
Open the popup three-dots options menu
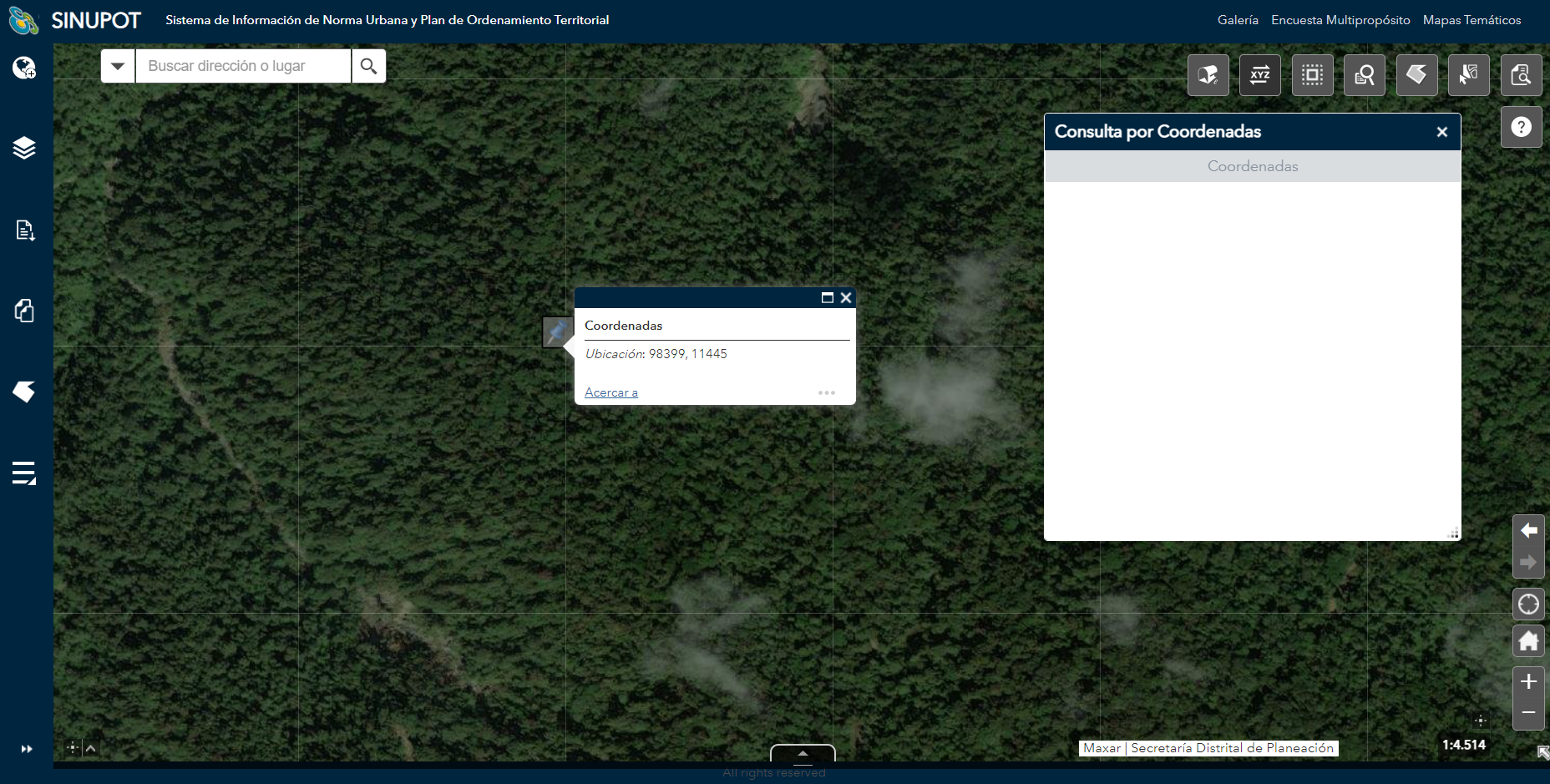pyautogui.click(x=826, y=392)
